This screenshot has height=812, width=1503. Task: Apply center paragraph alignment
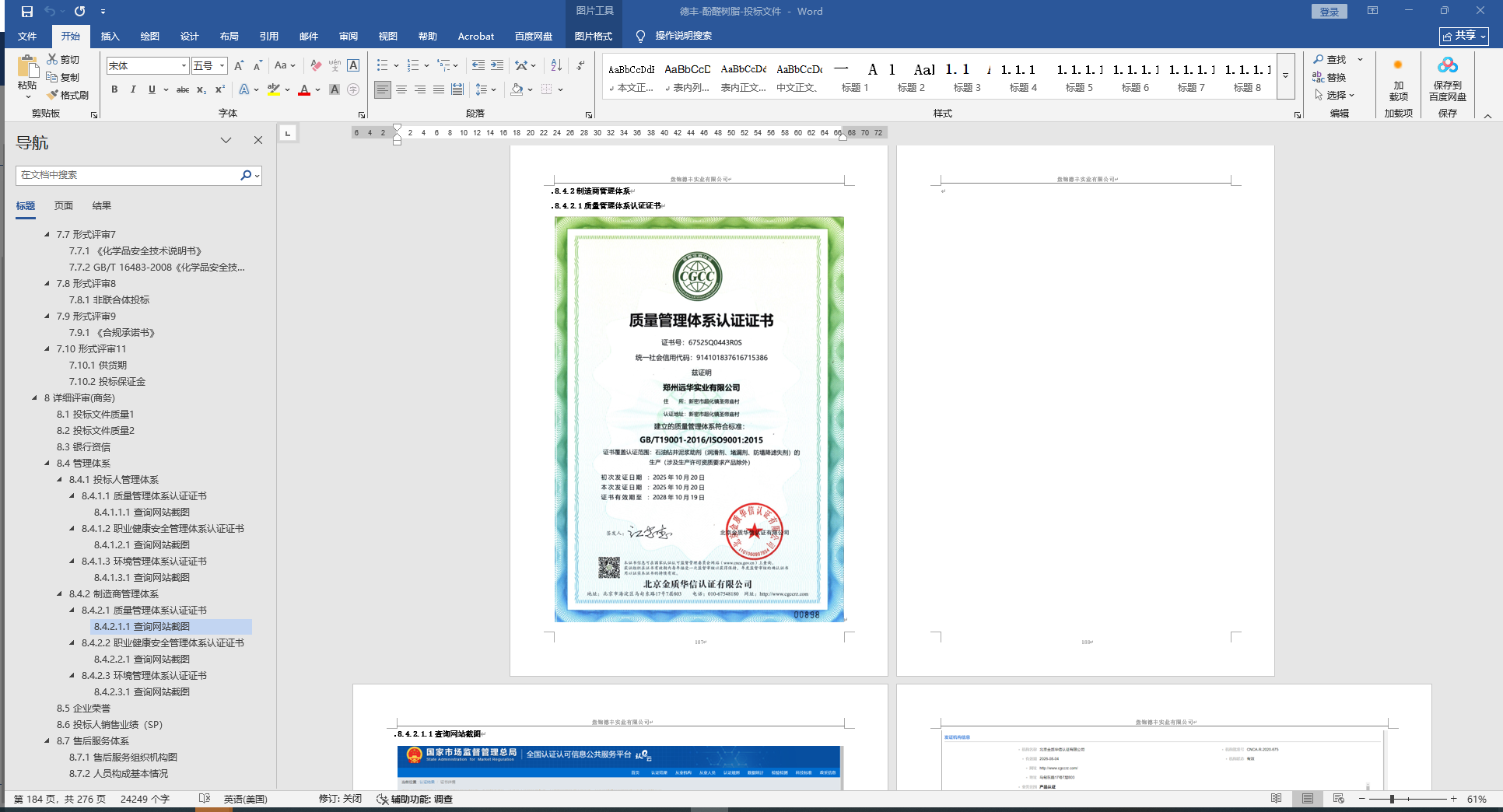(x=401, y=89)
